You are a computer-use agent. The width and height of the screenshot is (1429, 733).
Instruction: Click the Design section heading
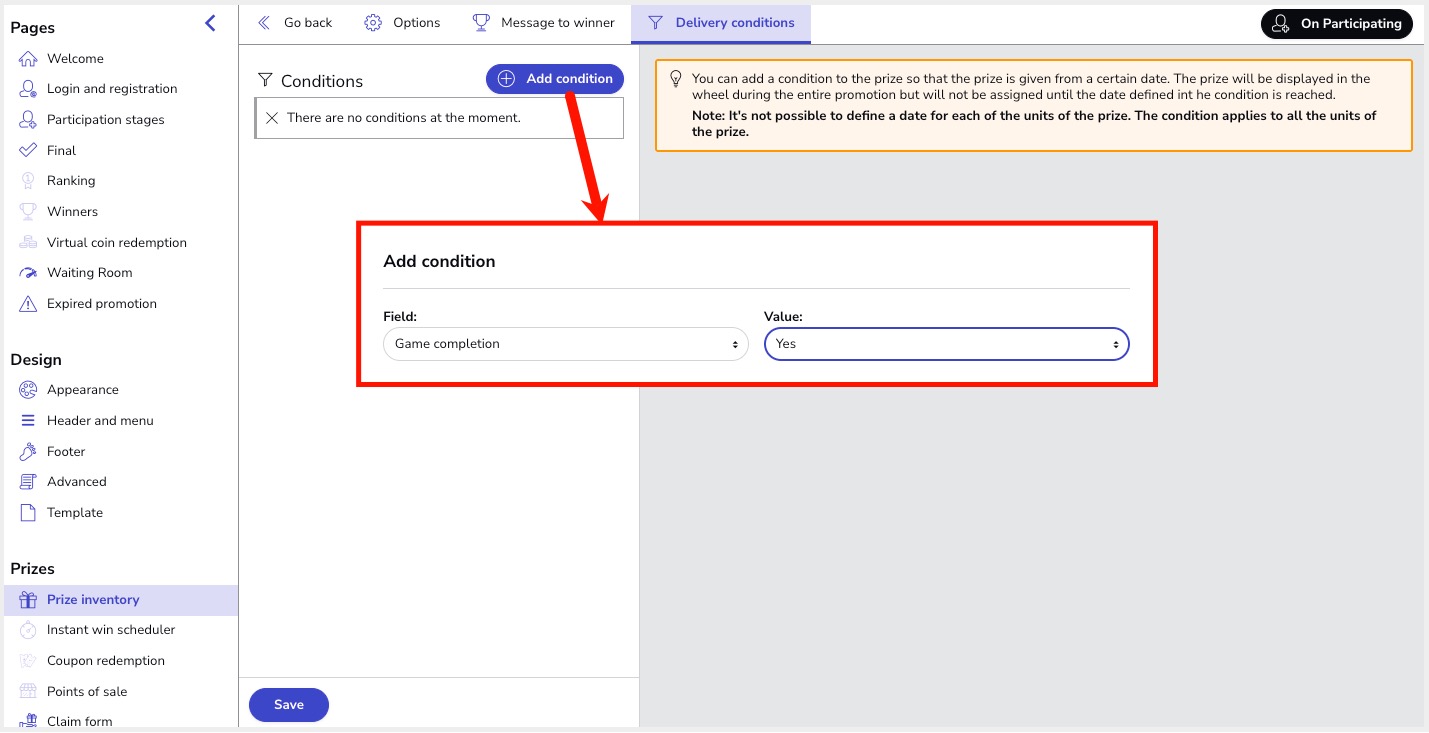36,360
